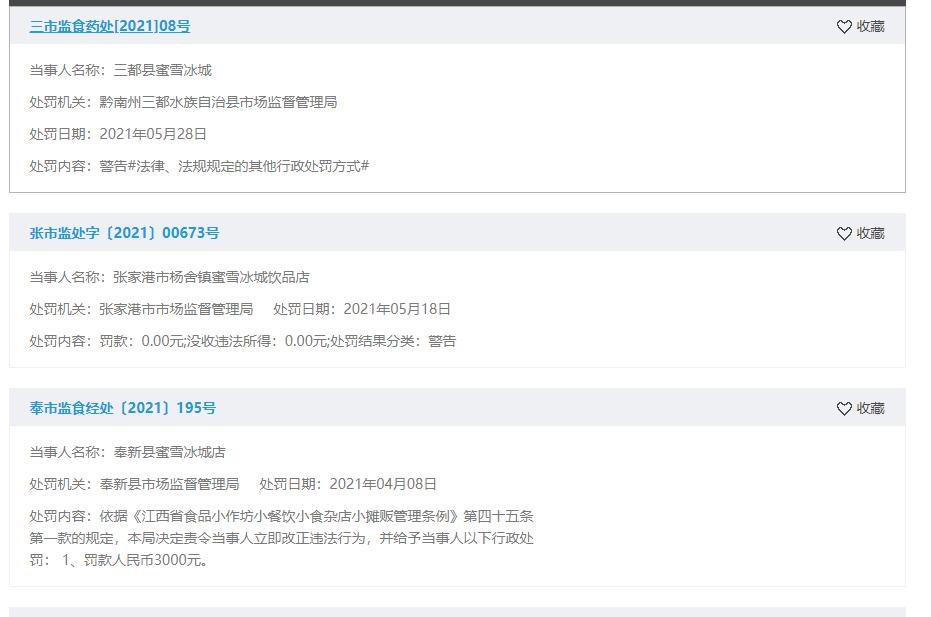Select the party name 三都县蜜雪冰城
The height and width of the screenshot is (617, 931).
point(162,71)
